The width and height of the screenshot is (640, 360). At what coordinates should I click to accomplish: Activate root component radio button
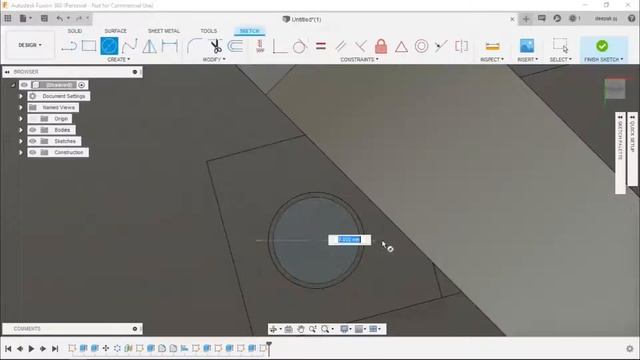coord(82,85)
